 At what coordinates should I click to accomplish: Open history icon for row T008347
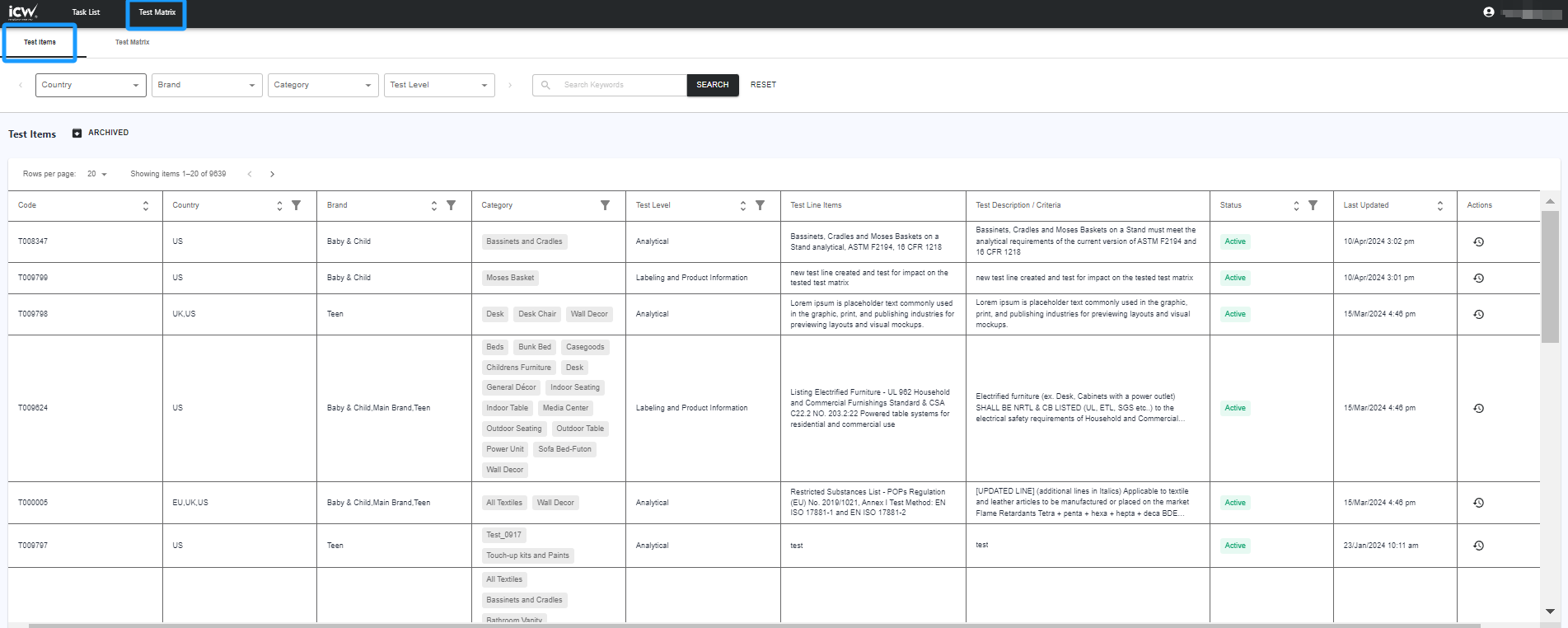[1478, 241]
